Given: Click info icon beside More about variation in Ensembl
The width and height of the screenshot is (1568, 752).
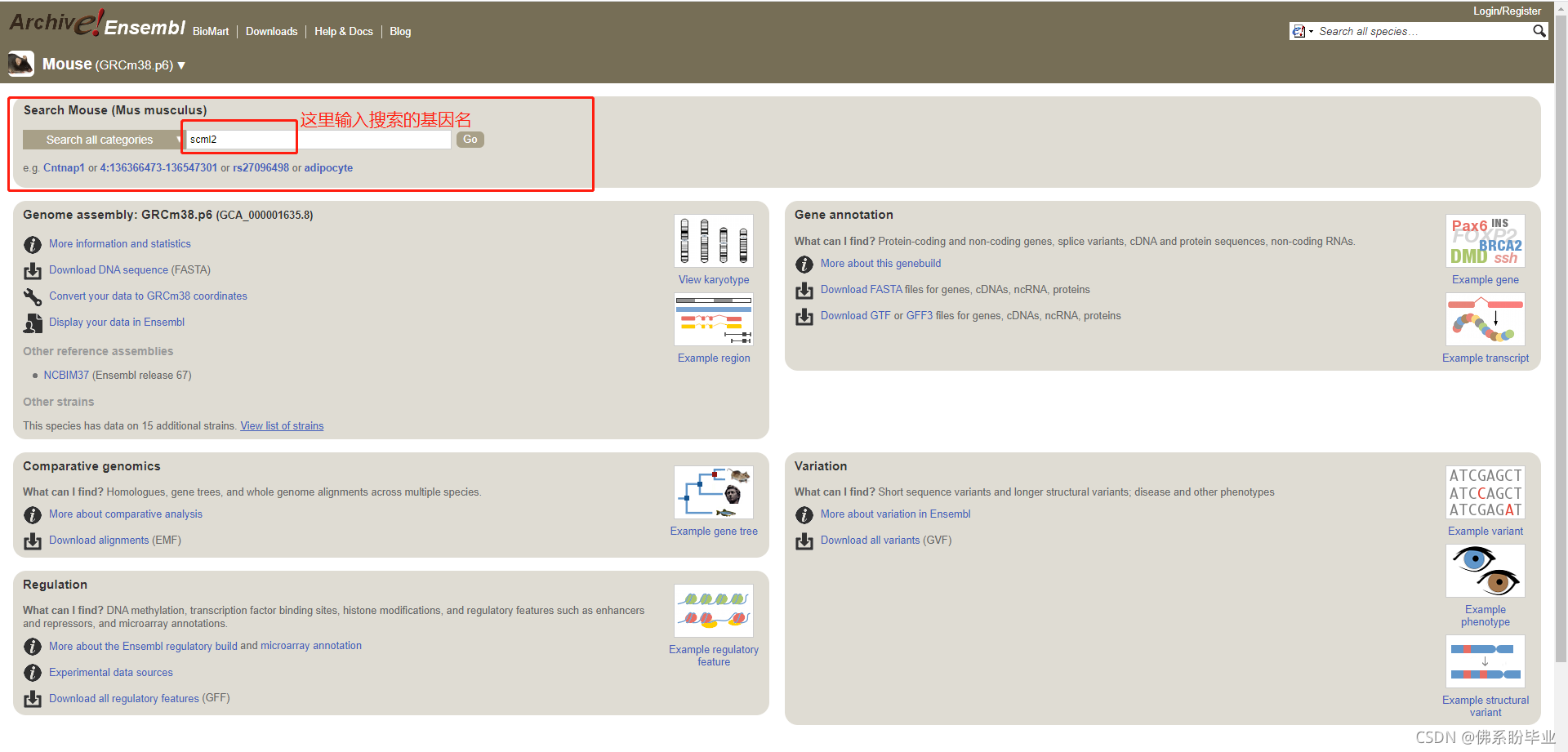Looking at the screenshot, I should 804,514.
